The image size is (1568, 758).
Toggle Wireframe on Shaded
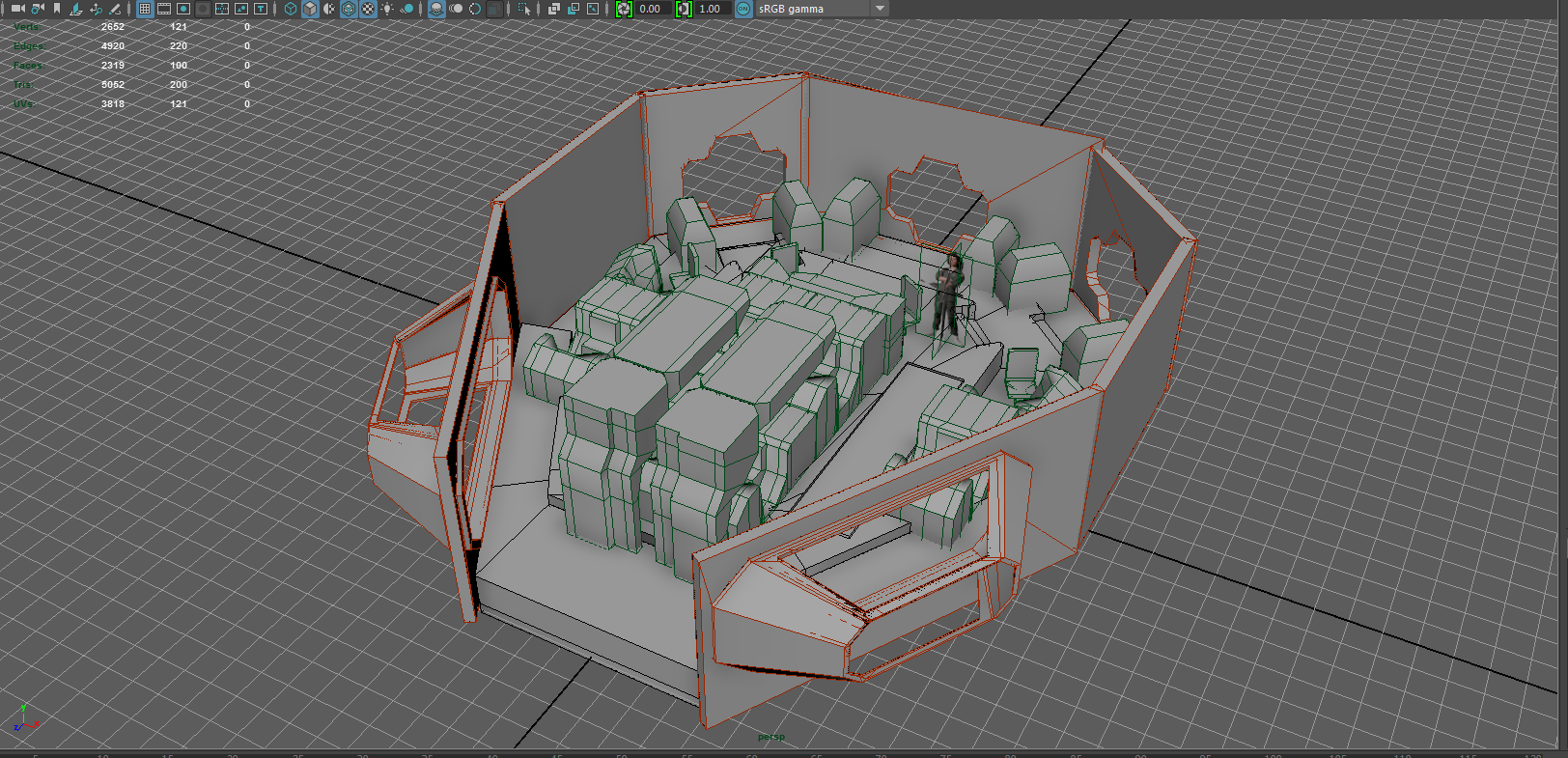coord(349,9)
